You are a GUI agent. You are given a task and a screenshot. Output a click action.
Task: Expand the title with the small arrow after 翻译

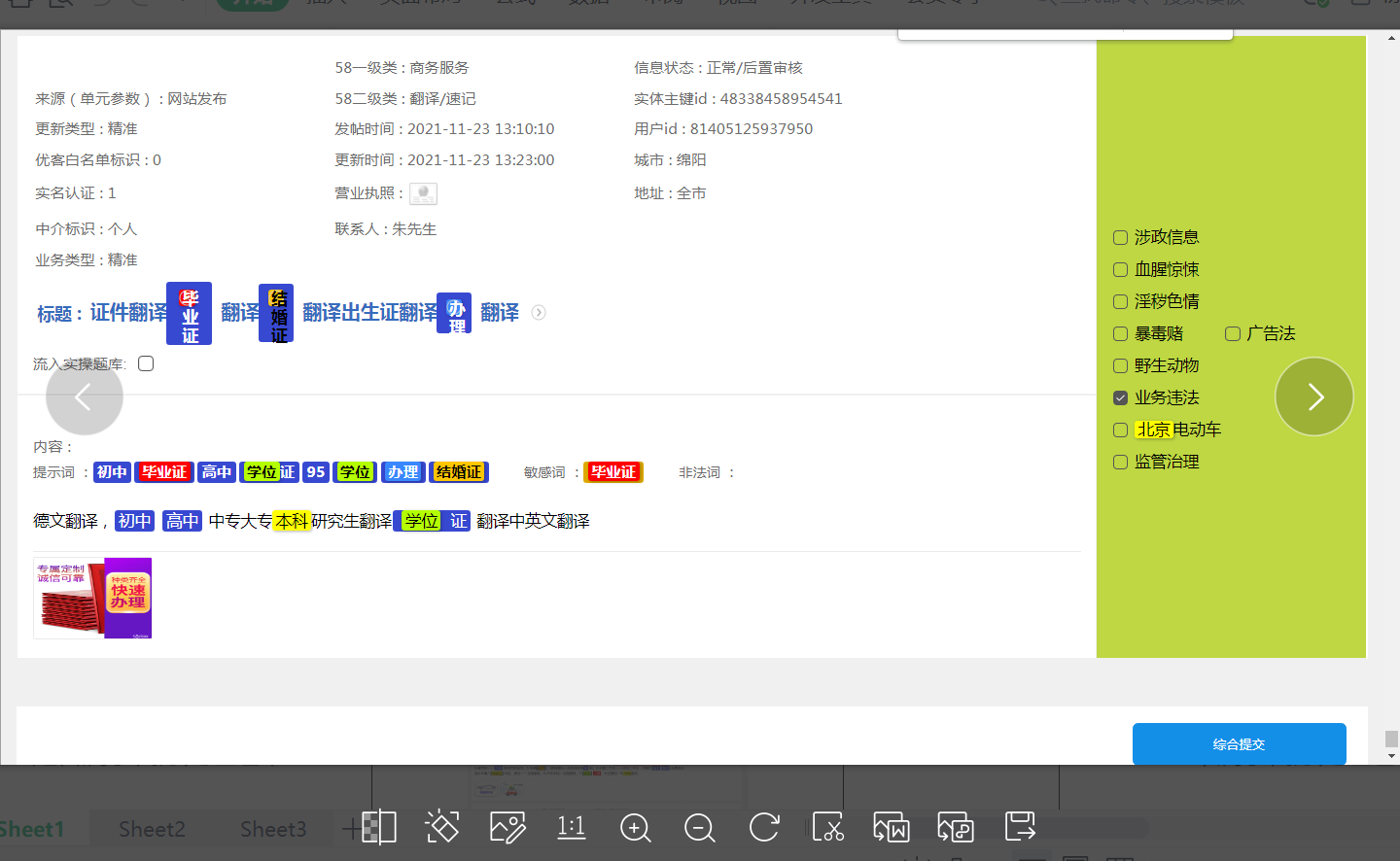pyautogui.click(x=539, y=313)
